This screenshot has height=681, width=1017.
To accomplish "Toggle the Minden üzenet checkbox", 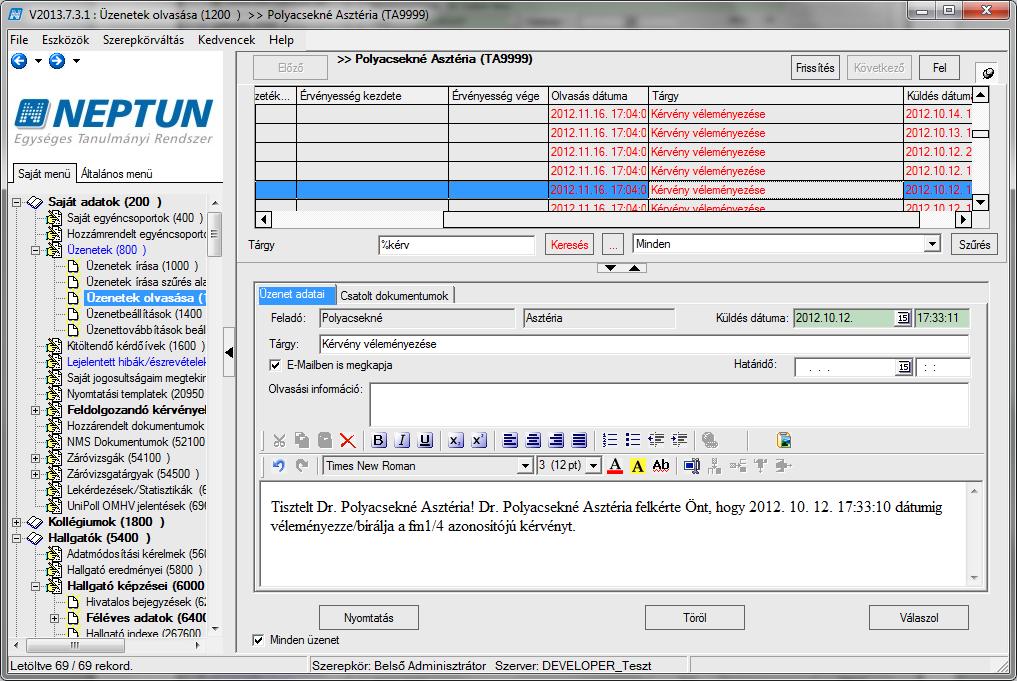I will 258,640.
